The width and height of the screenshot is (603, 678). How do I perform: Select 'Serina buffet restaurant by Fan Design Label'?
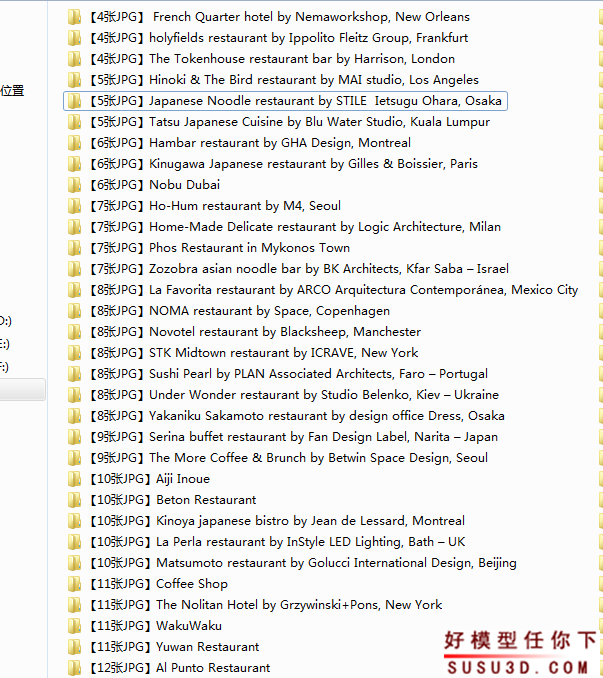[x=323, y=437]
